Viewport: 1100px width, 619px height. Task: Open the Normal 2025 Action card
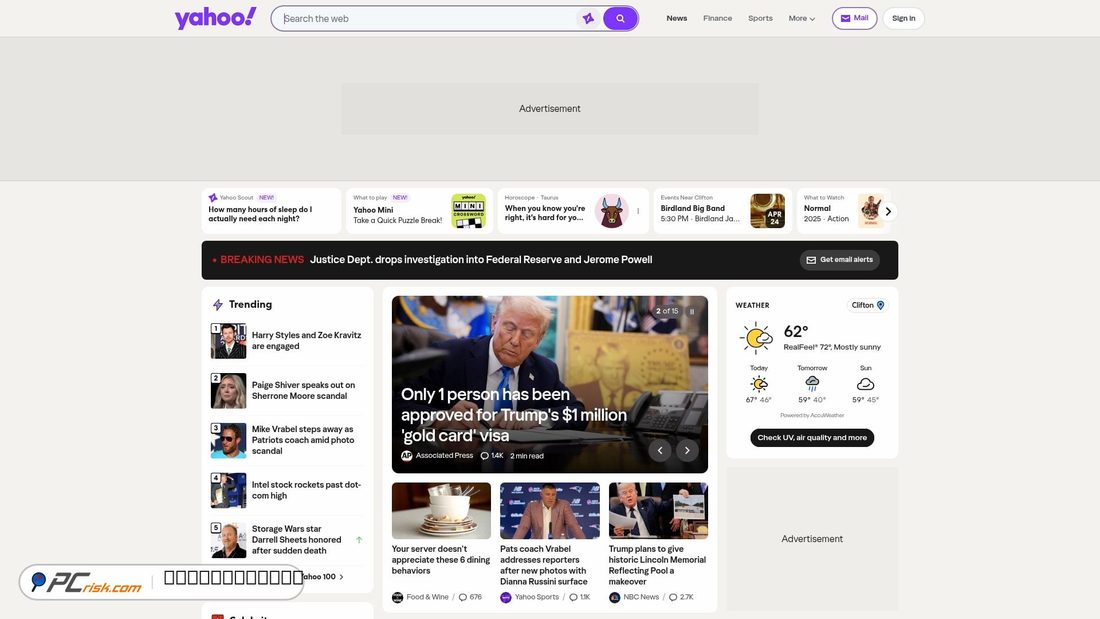coord(843,211)
